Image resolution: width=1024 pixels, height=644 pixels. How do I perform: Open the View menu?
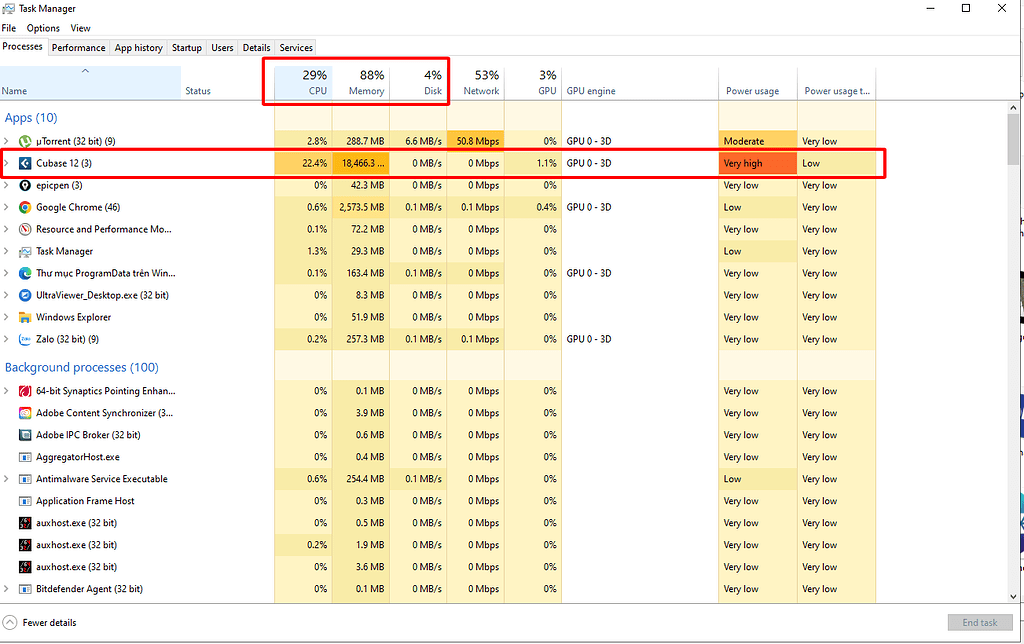coord(80,28)
